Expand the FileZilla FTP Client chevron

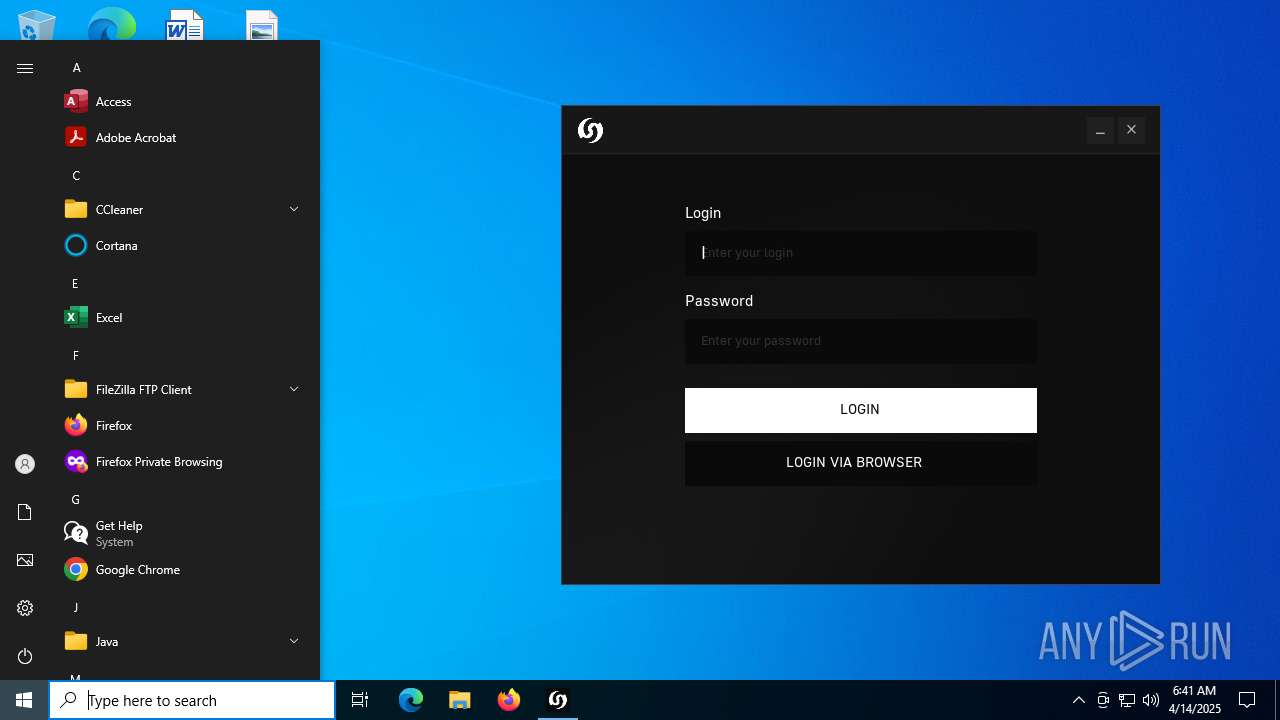tap(294, 389)
